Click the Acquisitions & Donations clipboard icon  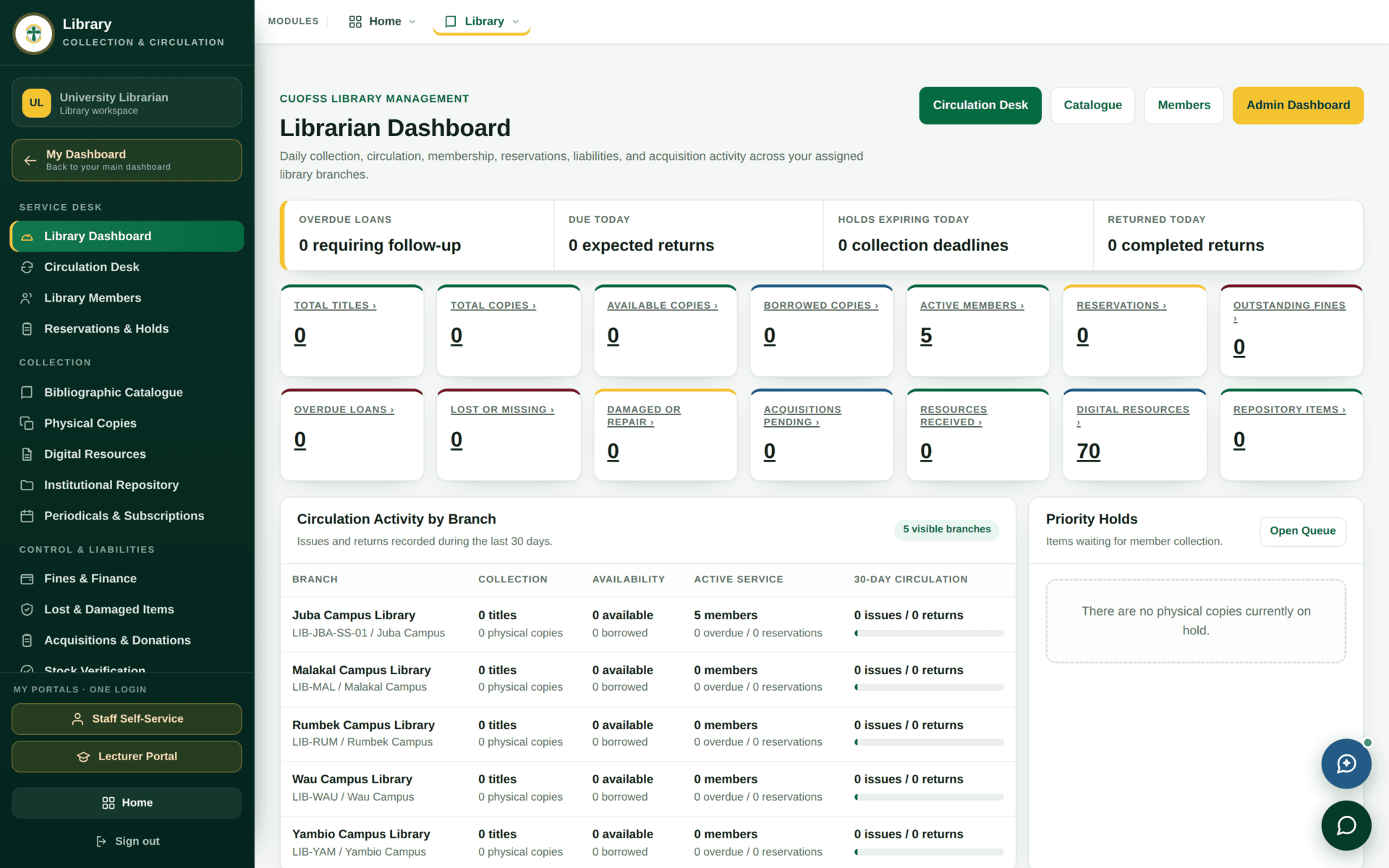27,640
